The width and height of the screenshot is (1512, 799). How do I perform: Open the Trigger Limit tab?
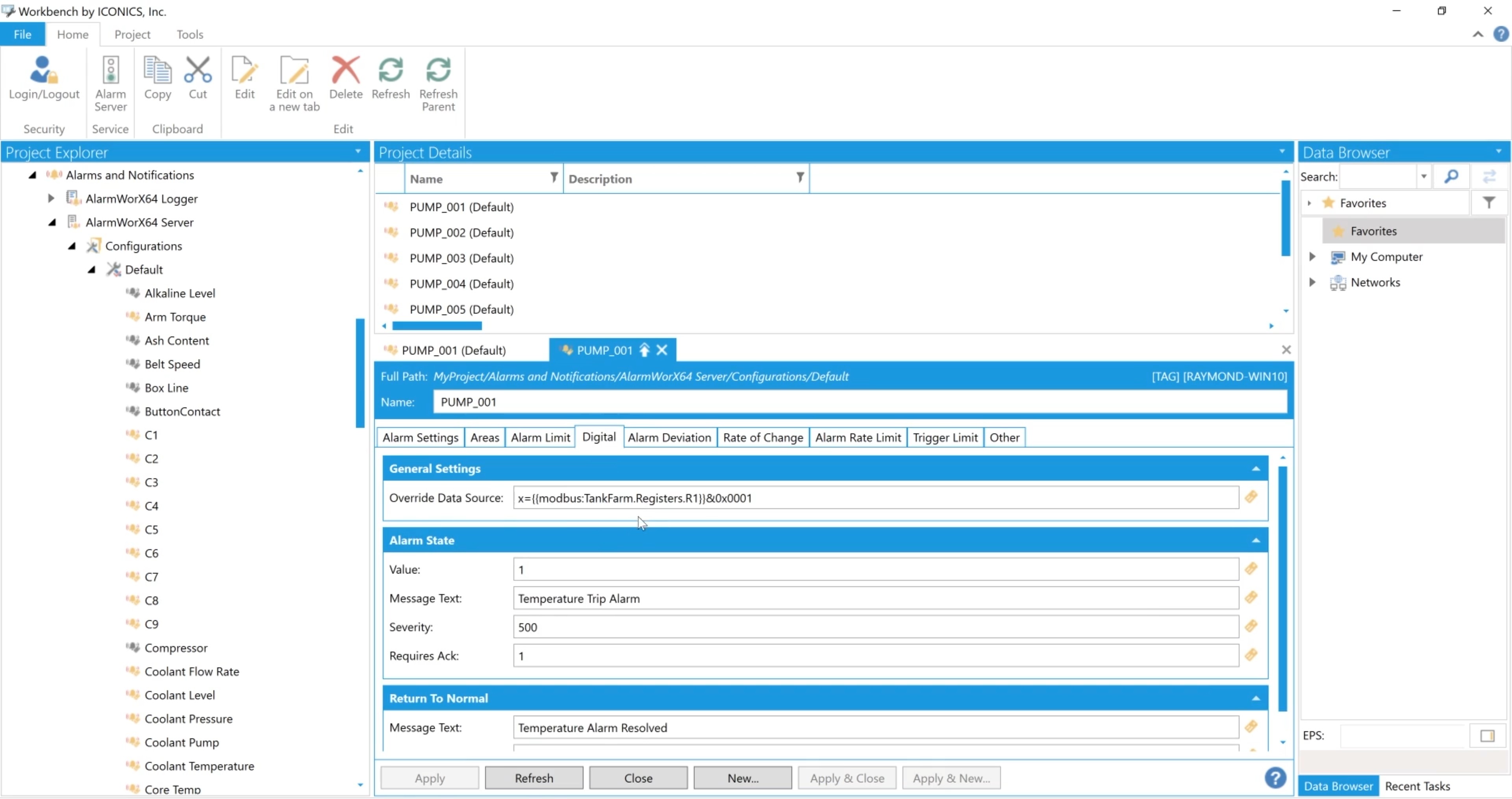click(x=945, y=438)
